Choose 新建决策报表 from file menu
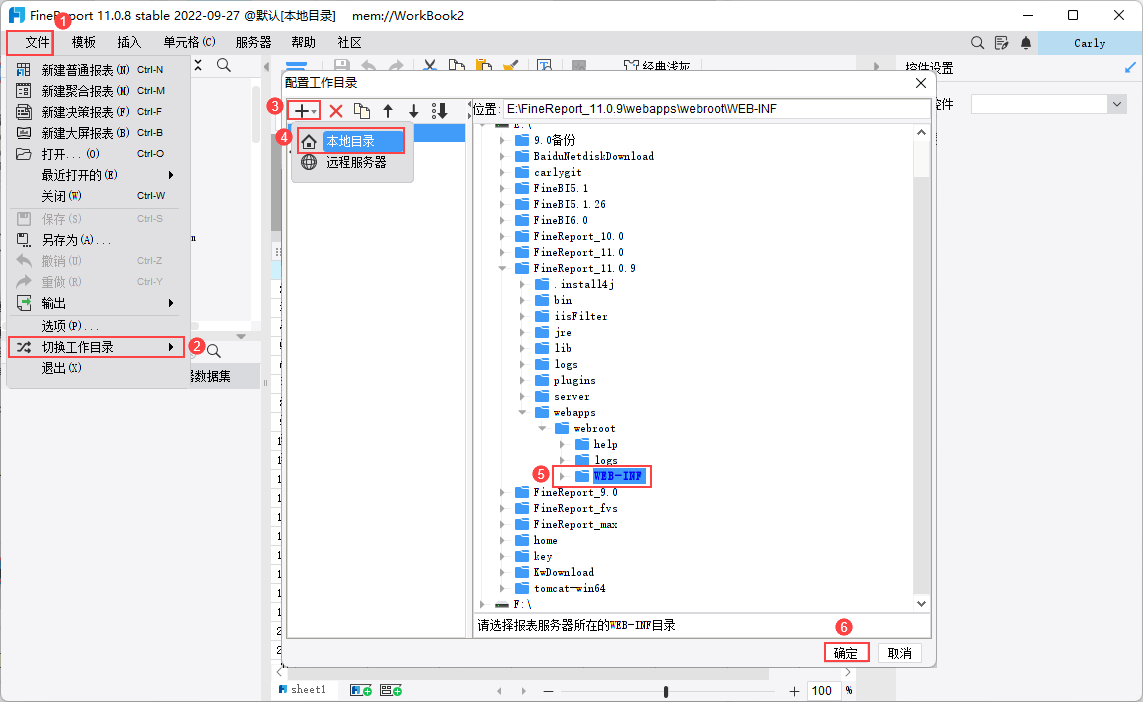Viewport: 1143px width, 702px height. (97, 112)
